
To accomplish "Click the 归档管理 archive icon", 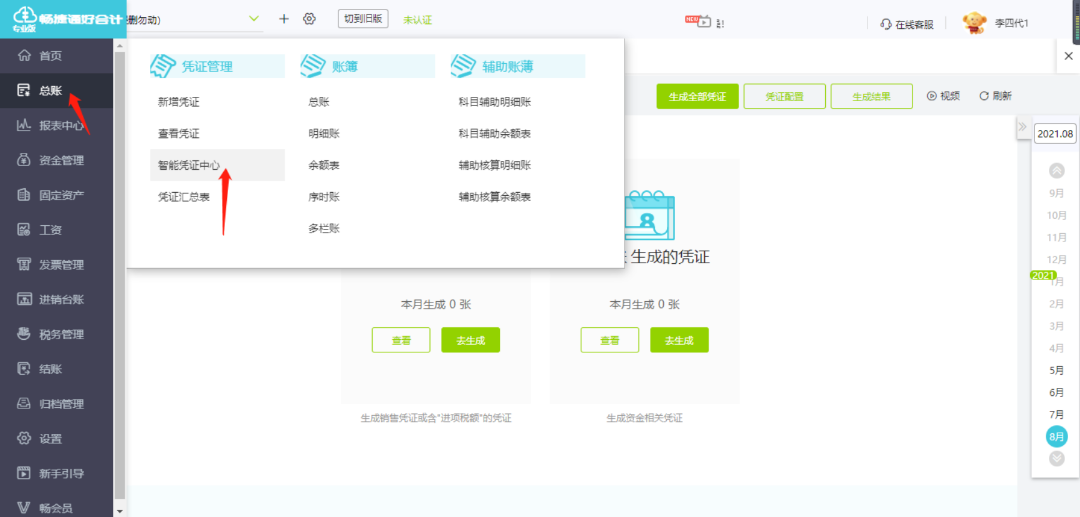I will (x=24, y=404).
